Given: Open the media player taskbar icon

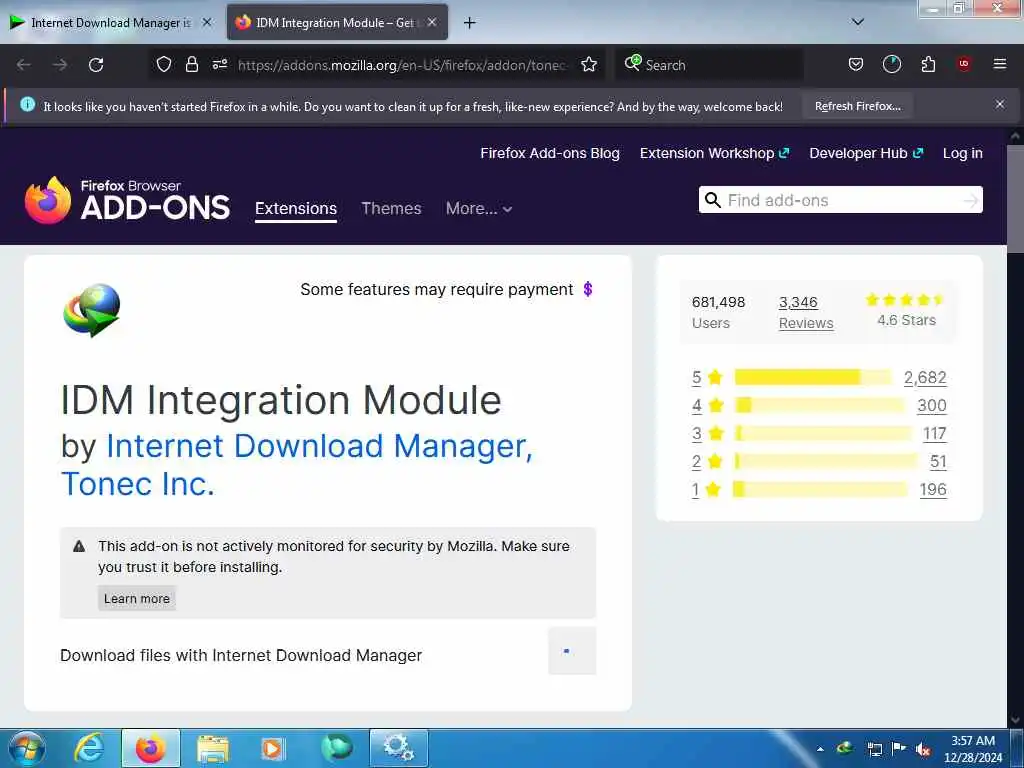Looking at the screenshot, I should (x=273, y=748).
